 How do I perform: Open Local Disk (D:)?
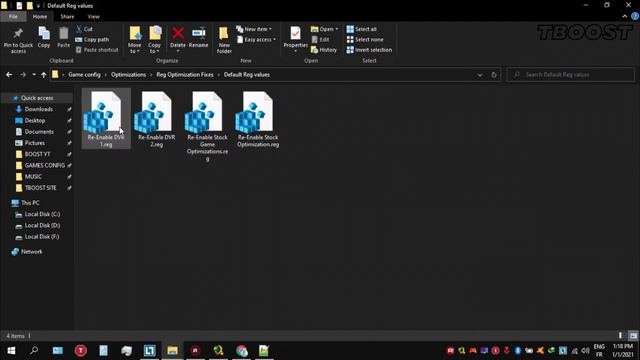(x=42, y=225)
